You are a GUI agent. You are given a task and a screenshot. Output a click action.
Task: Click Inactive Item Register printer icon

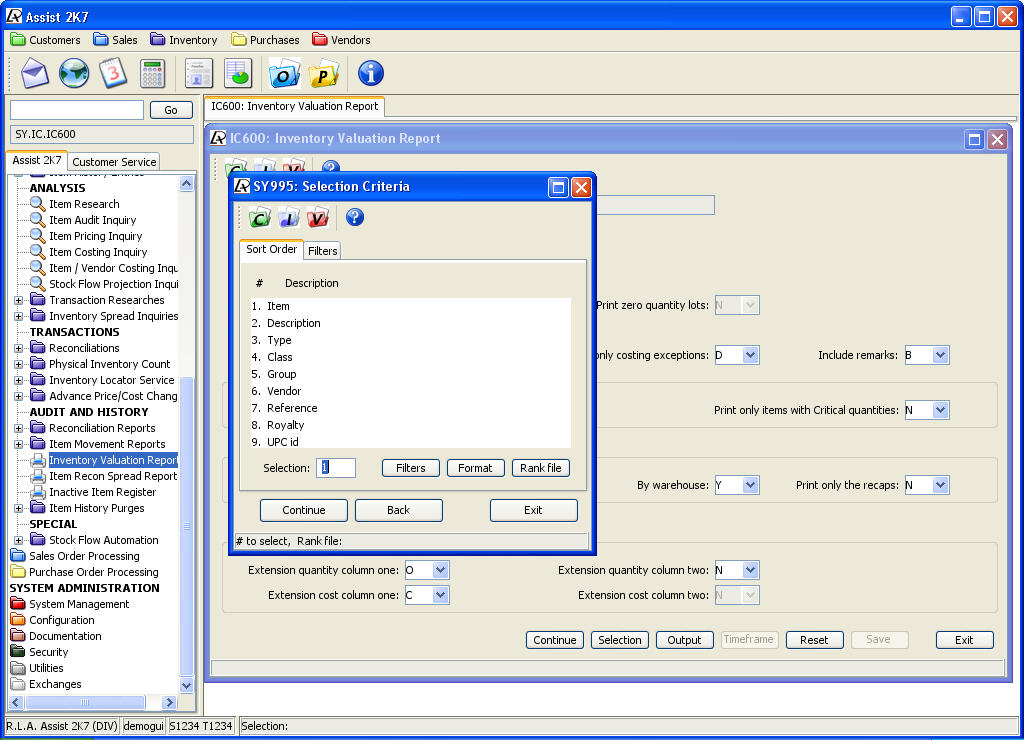tap(38, 492)
